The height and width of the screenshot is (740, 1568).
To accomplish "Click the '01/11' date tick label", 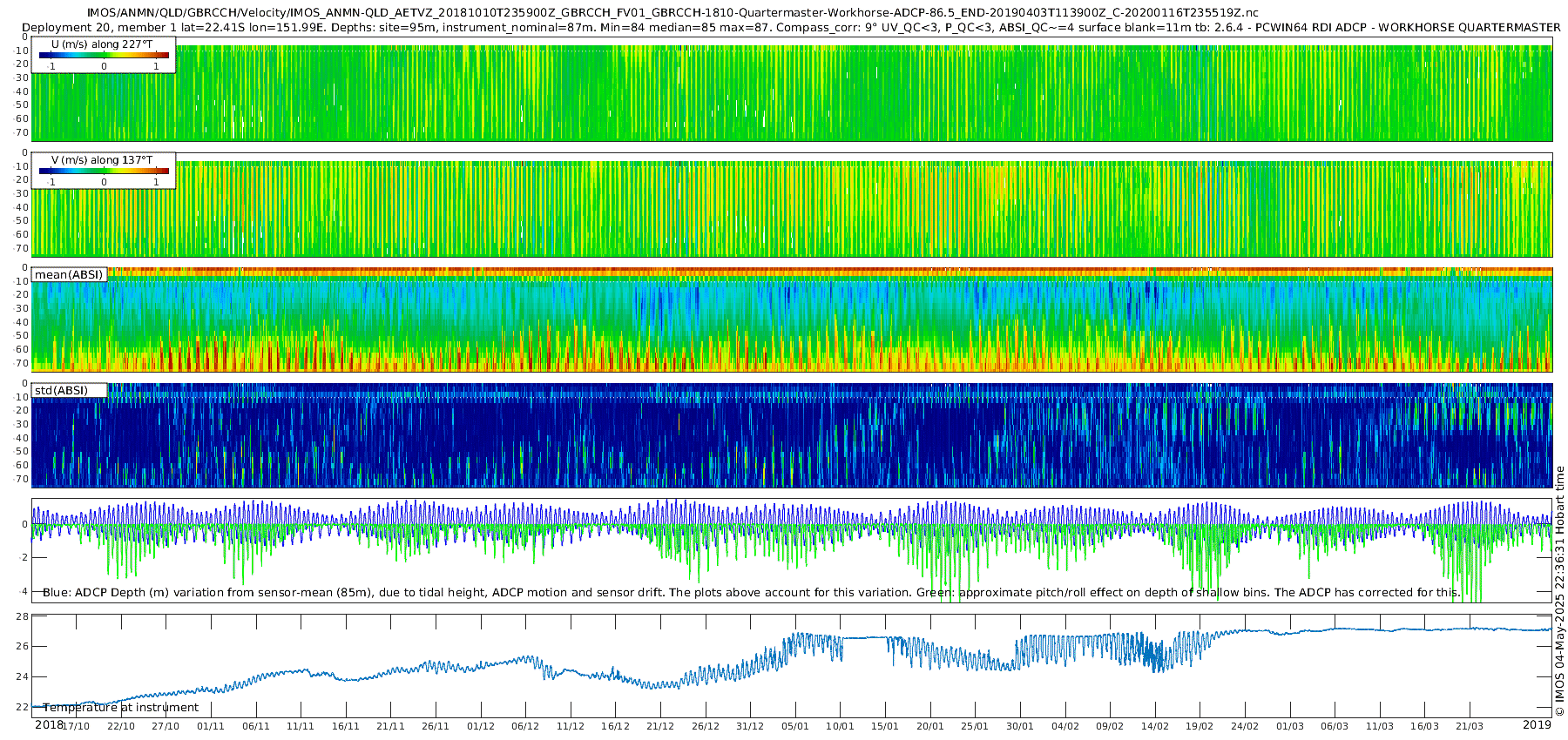I will pos(211,726).
